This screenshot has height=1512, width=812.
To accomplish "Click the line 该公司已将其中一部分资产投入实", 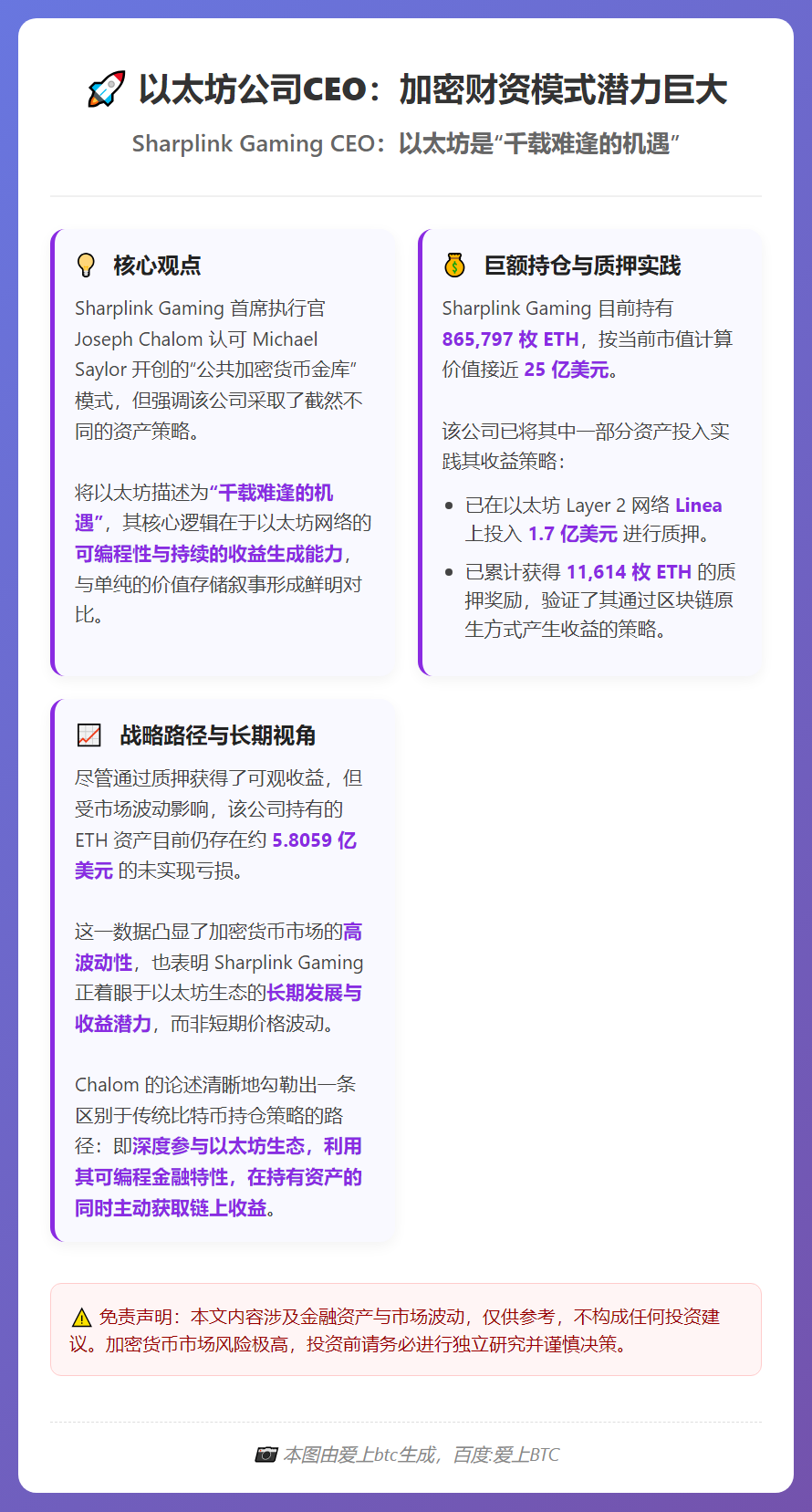I will 586,431.
